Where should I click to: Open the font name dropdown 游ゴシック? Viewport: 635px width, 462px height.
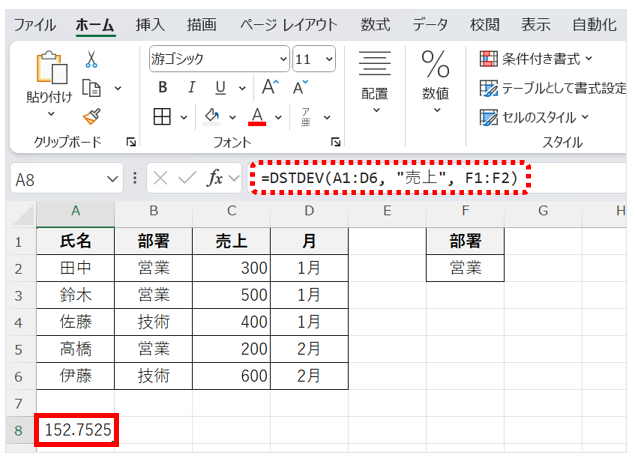283,58
